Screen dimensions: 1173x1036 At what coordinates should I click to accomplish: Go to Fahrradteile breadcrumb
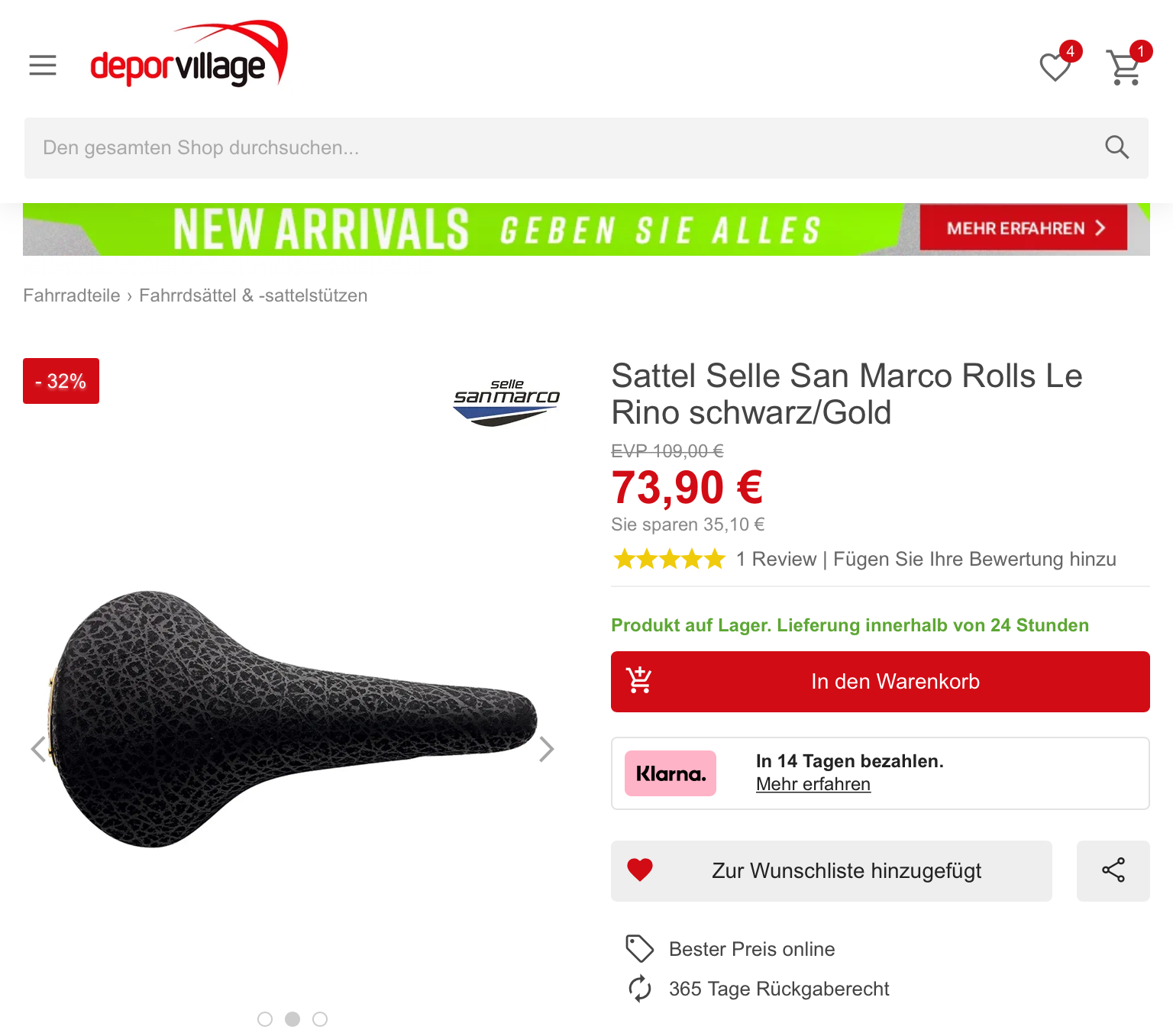tap(72, 295)
